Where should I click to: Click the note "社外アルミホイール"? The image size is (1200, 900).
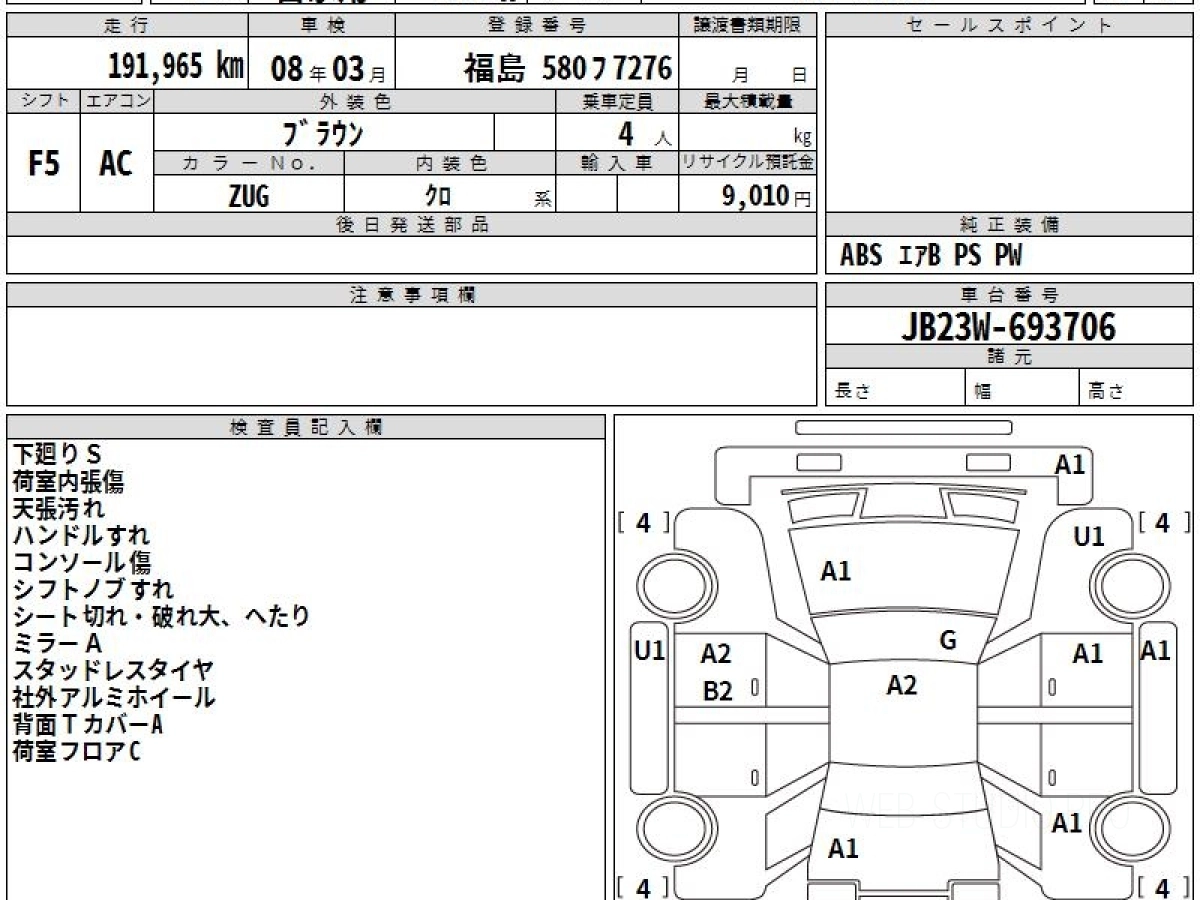114,698
